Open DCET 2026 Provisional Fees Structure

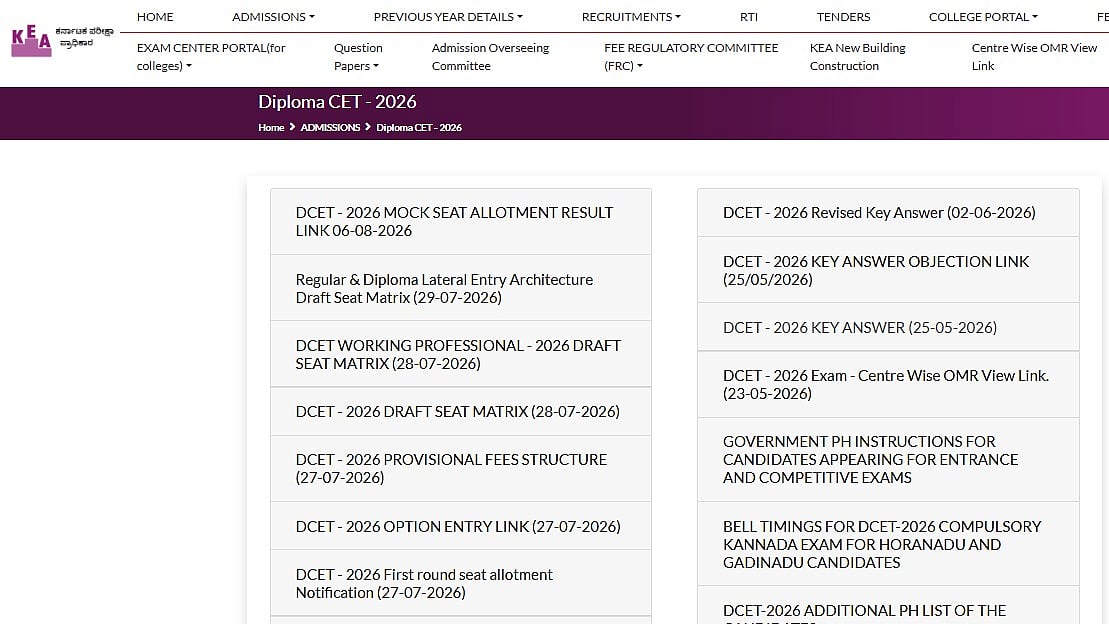460,468
